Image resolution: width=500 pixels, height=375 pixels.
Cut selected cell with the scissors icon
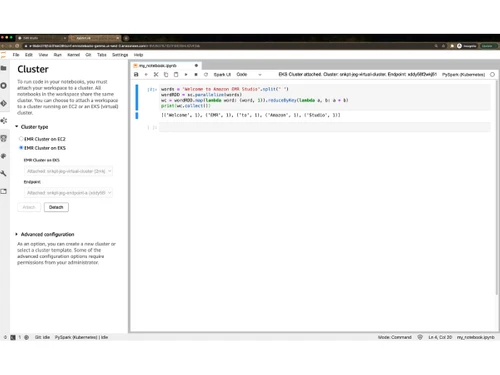(x=156, y=75)
